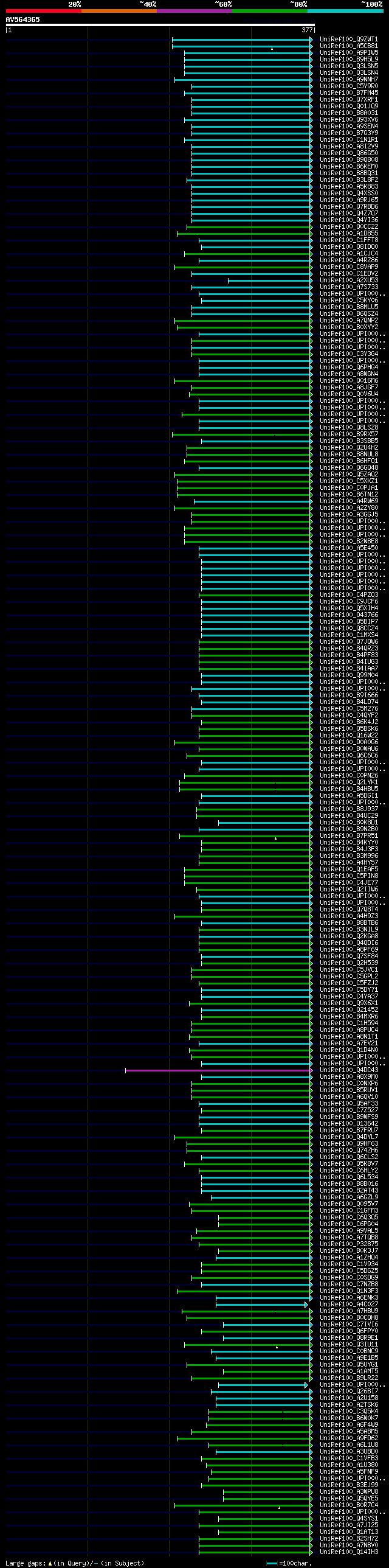Click the UniRef100_A8PUC4 label
This screenshot has width=389, height=1568.
349,1031
